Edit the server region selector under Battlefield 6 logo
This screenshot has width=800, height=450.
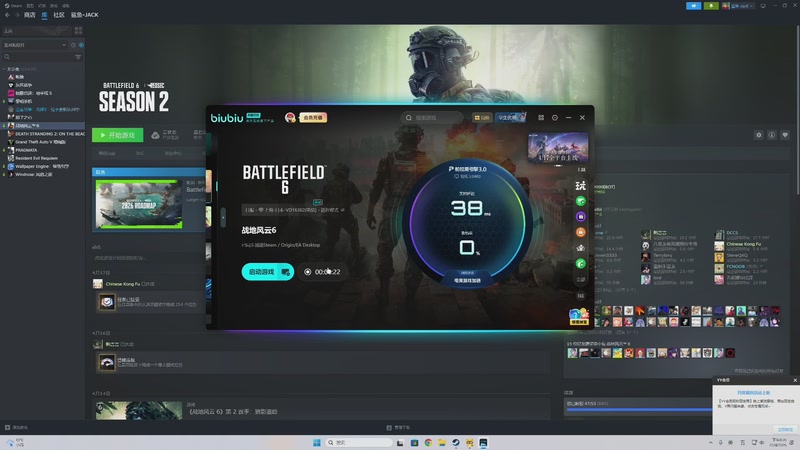294,210
